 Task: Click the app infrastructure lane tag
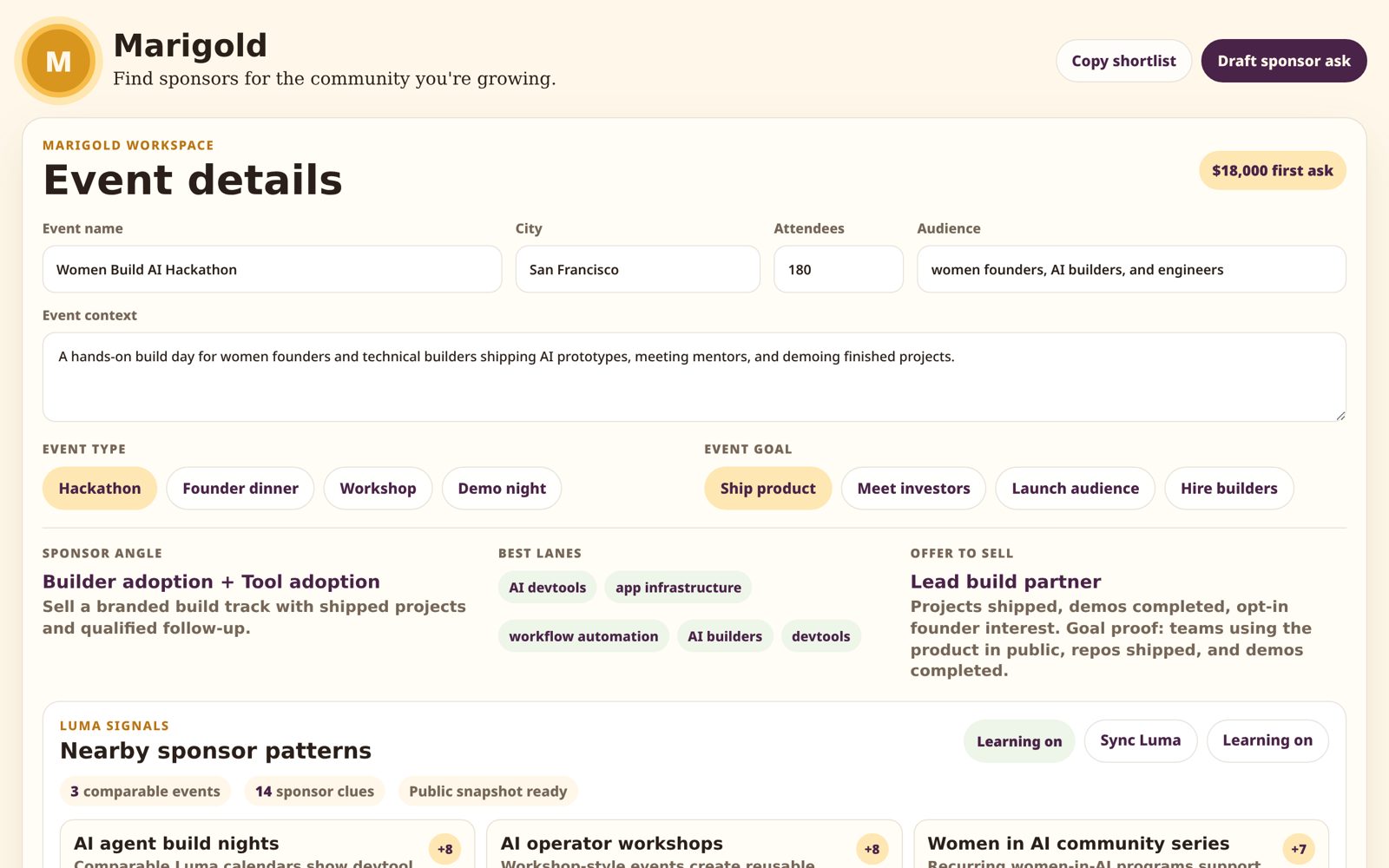[x=678, y=588]
